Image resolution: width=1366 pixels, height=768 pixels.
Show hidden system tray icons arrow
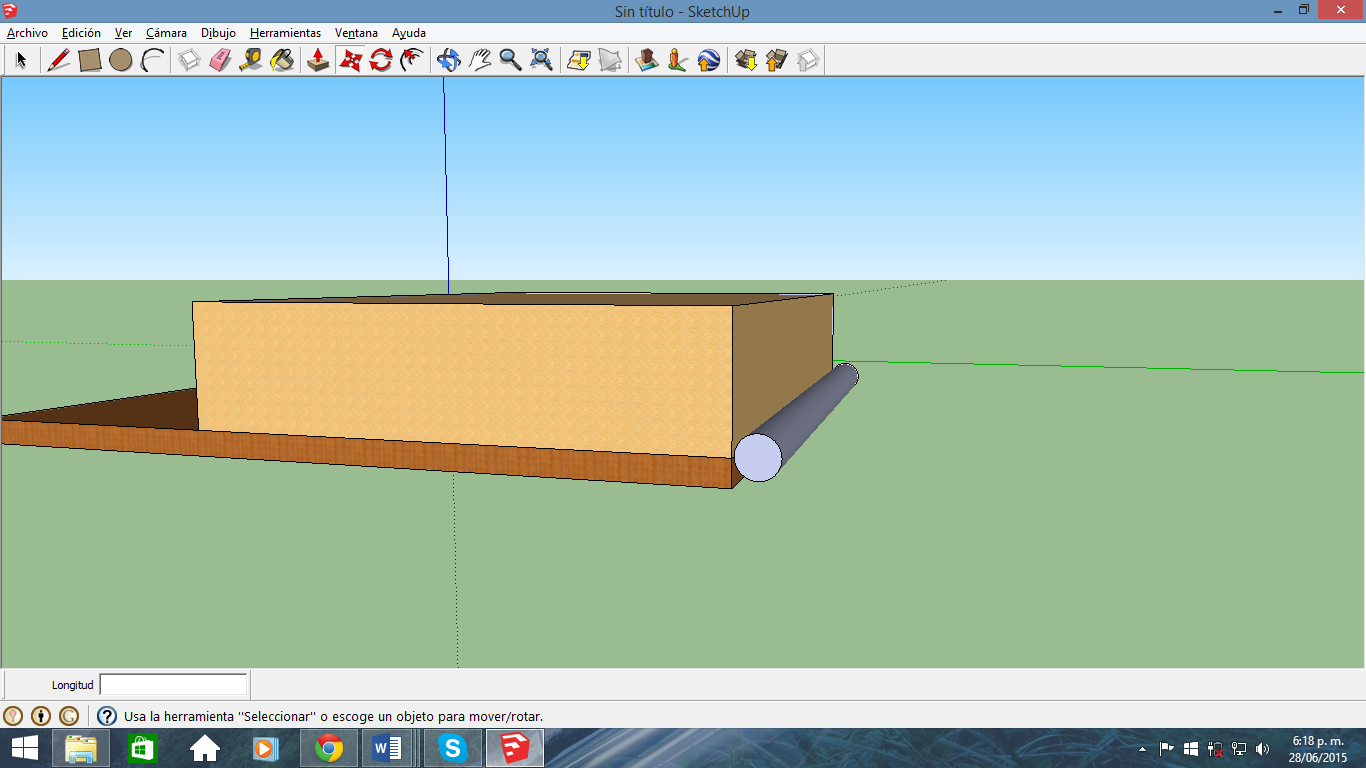point(1143,749)
